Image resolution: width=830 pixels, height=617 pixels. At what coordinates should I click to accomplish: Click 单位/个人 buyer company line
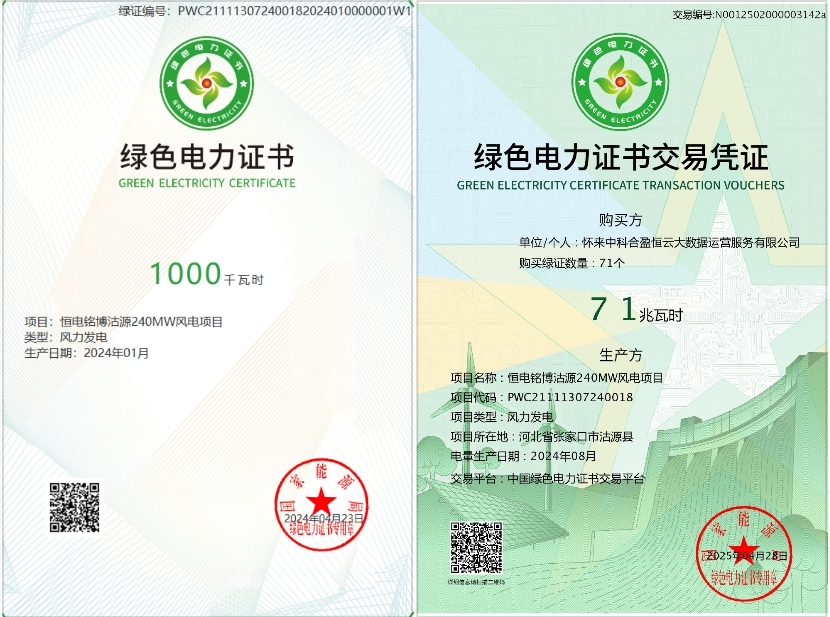[659, 242]
